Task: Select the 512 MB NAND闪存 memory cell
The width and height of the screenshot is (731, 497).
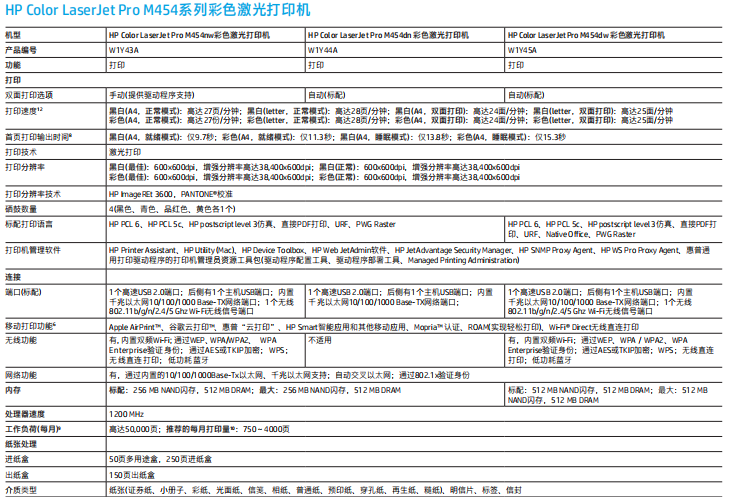Action: pyautogui.click(x=608, y=395)
